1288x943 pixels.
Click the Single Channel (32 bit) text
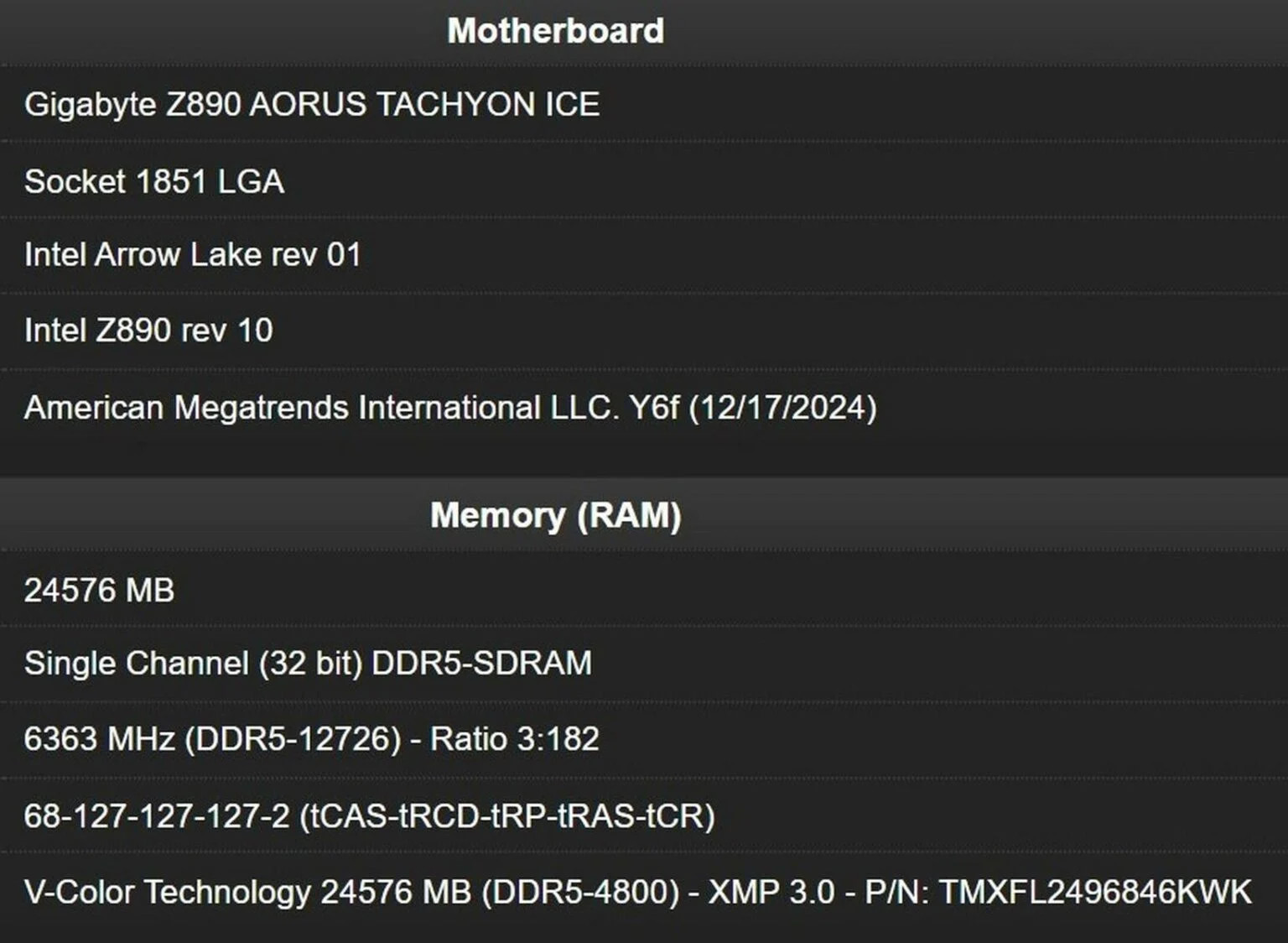tap(193, 664)
